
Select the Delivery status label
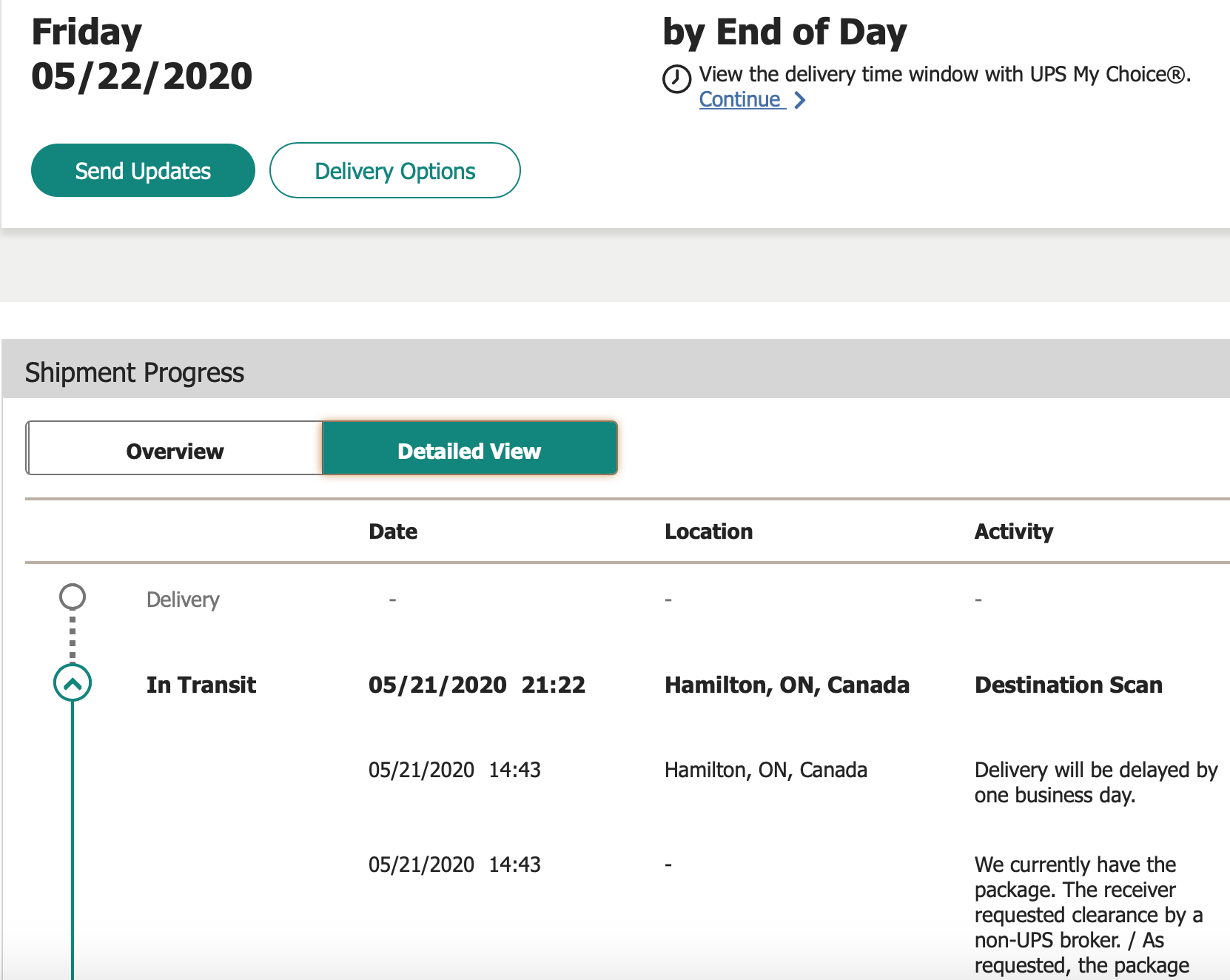[183, 600]
